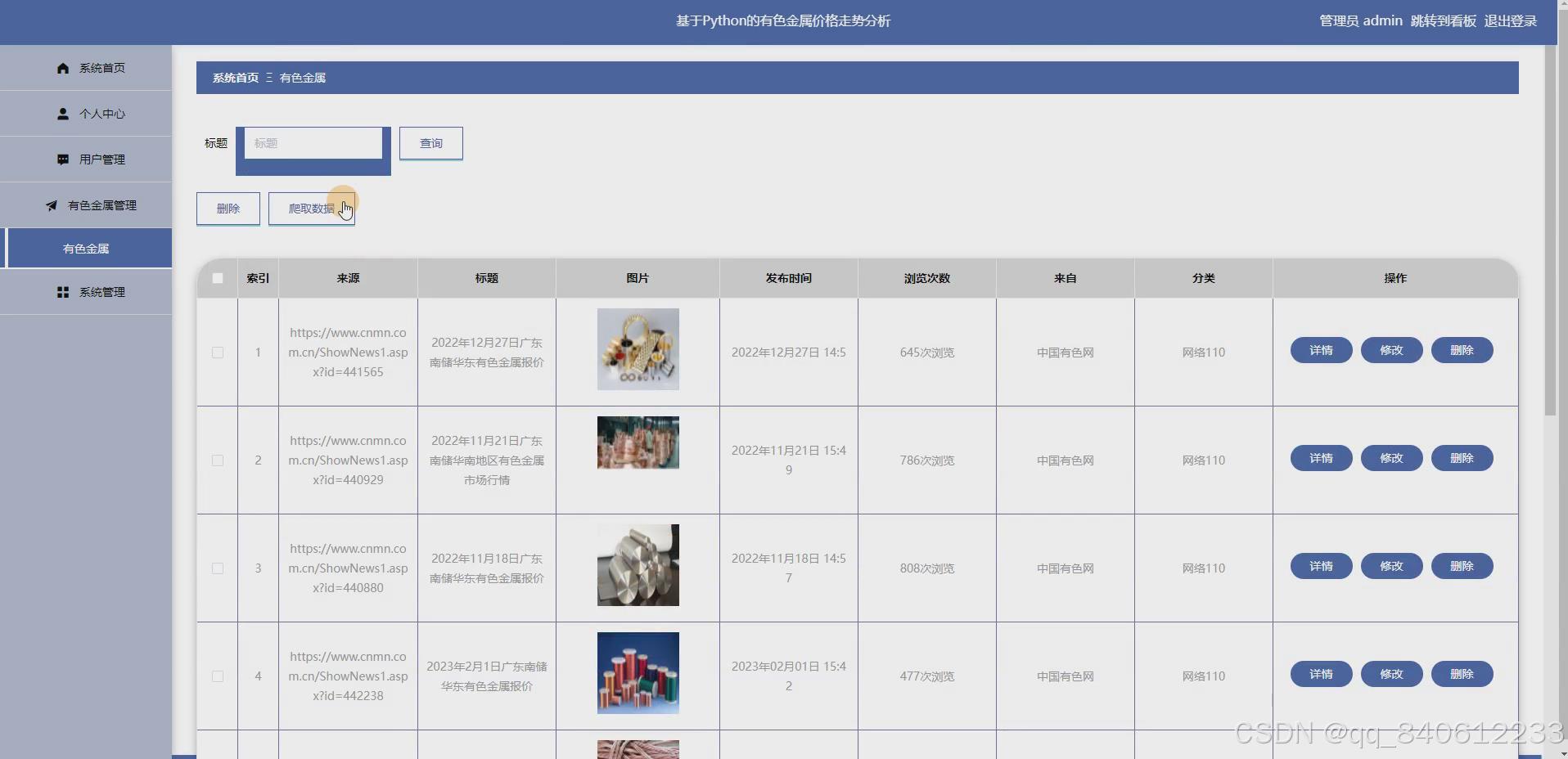Open 详情 for row 1 (id=441565)
Screen dimensions: 1568x759
1321,350
